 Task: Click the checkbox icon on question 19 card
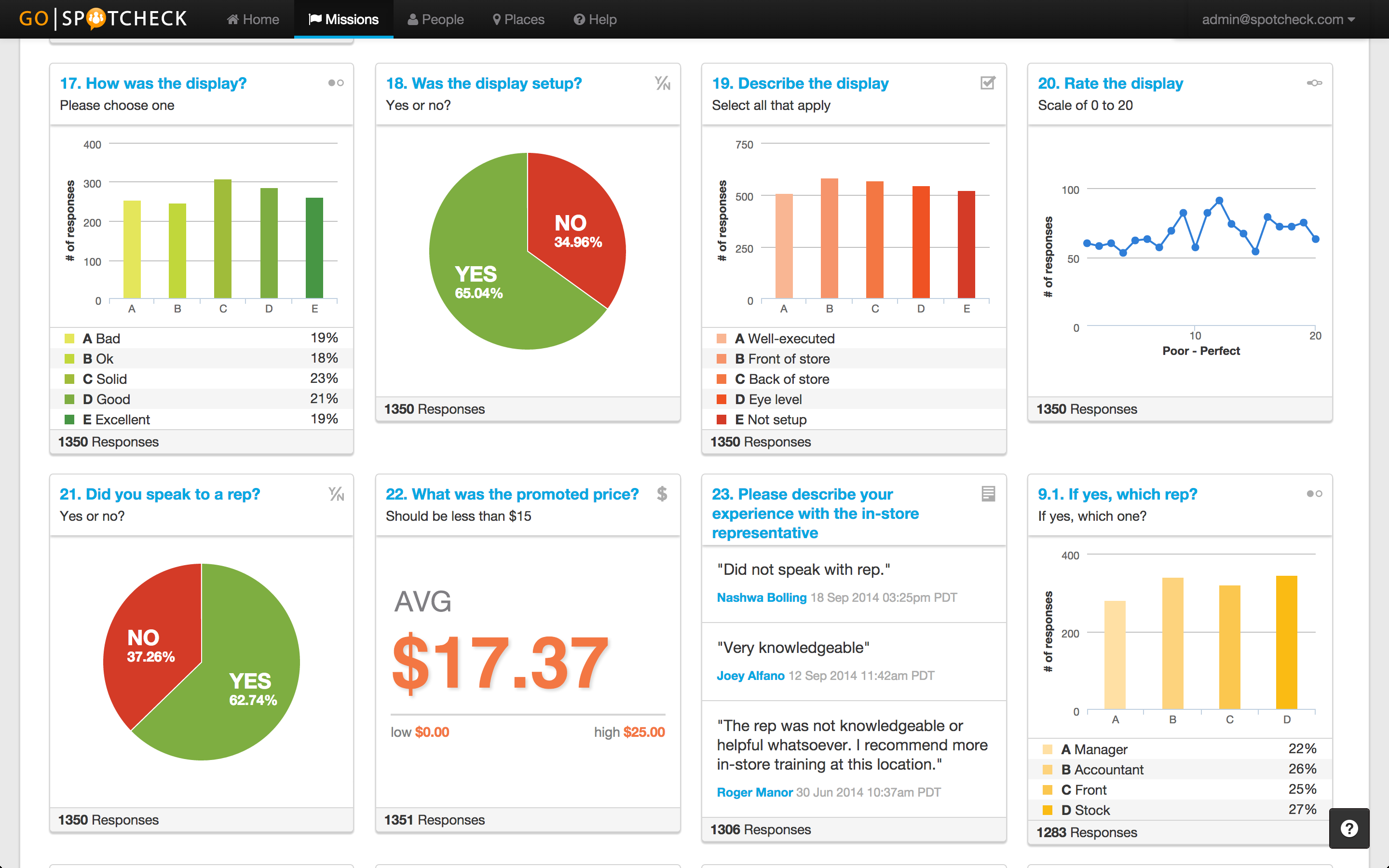[987, 83]
